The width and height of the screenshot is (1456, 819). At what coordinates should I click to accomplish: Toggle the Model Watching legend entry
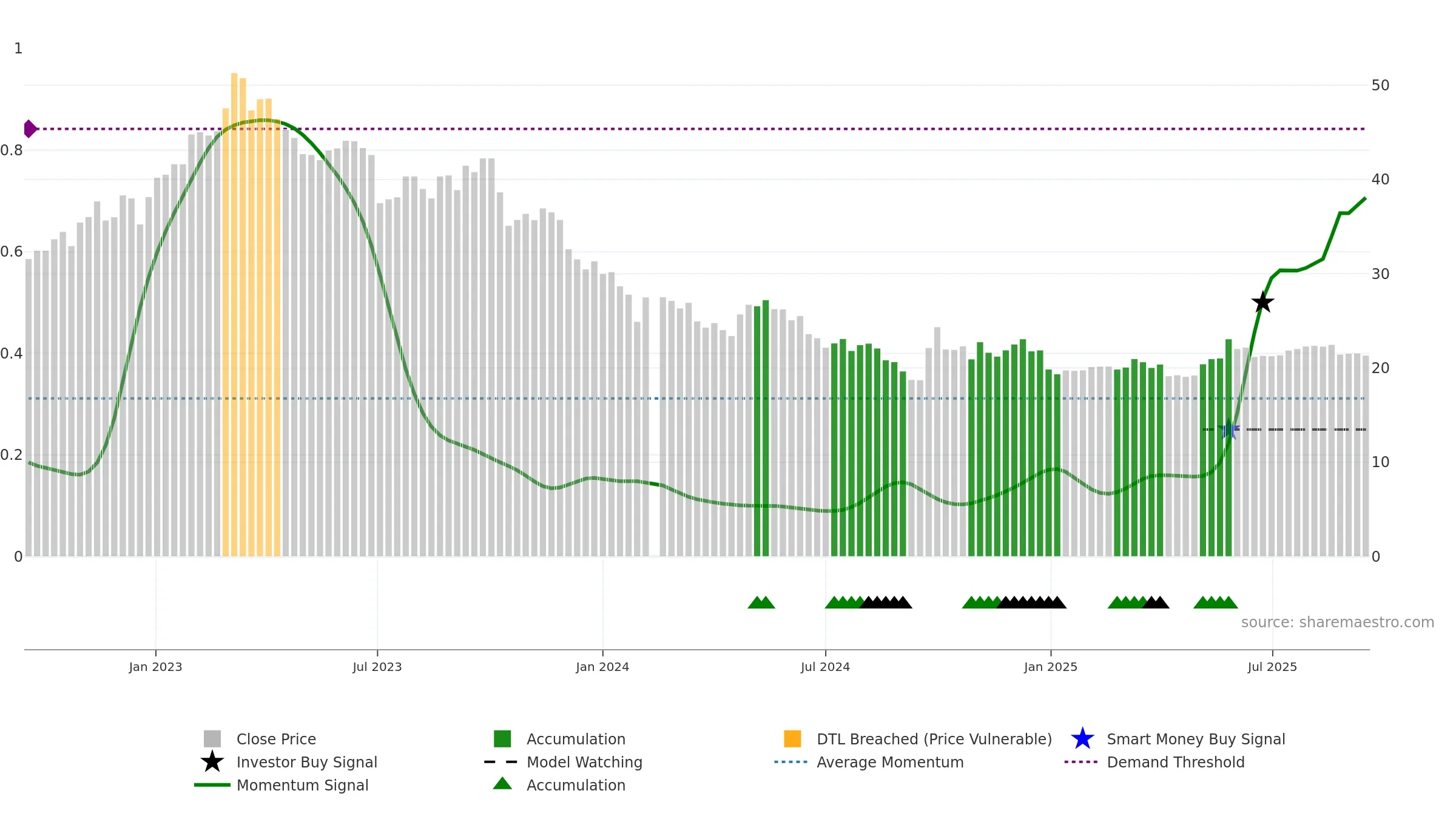[563, 762]
